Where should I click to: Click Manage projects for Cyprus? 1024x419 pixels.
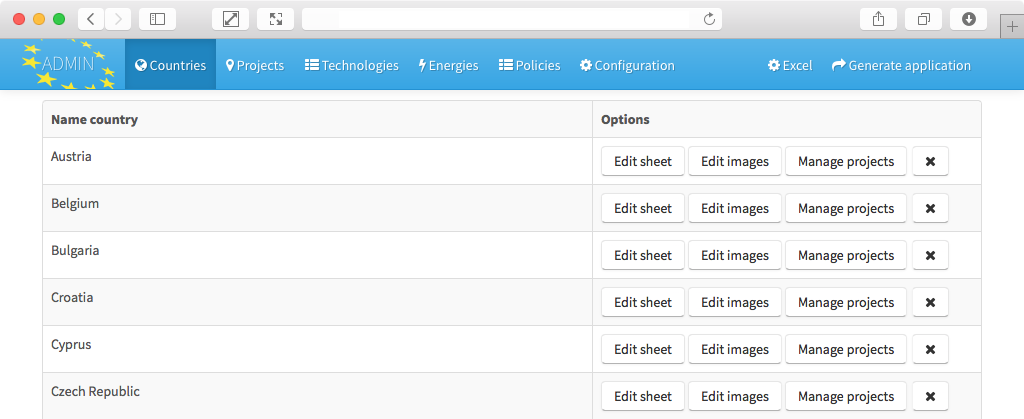[x=846, y=349]
